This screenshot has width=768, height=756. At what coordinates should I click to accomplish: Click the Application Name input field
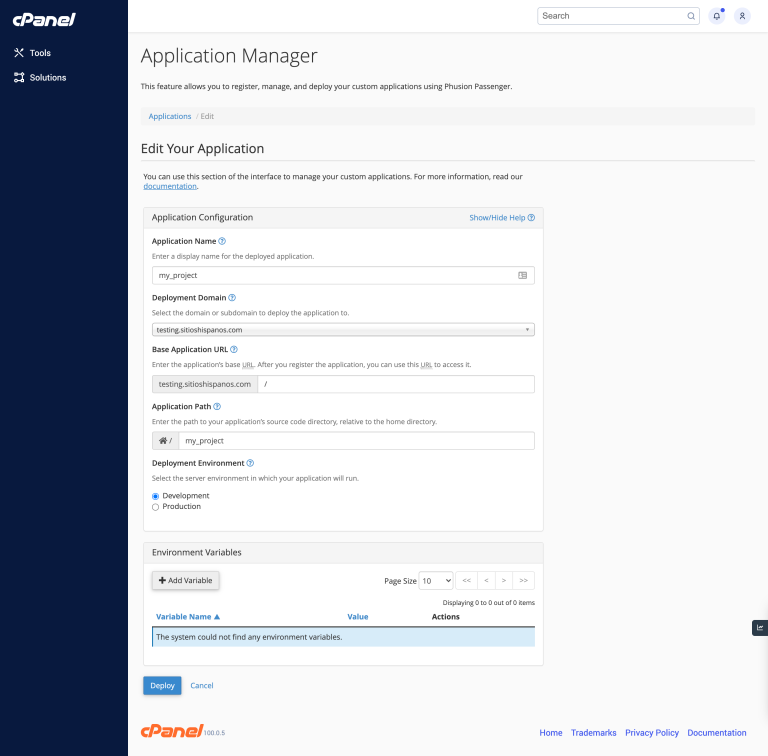[x=343, y=275]
